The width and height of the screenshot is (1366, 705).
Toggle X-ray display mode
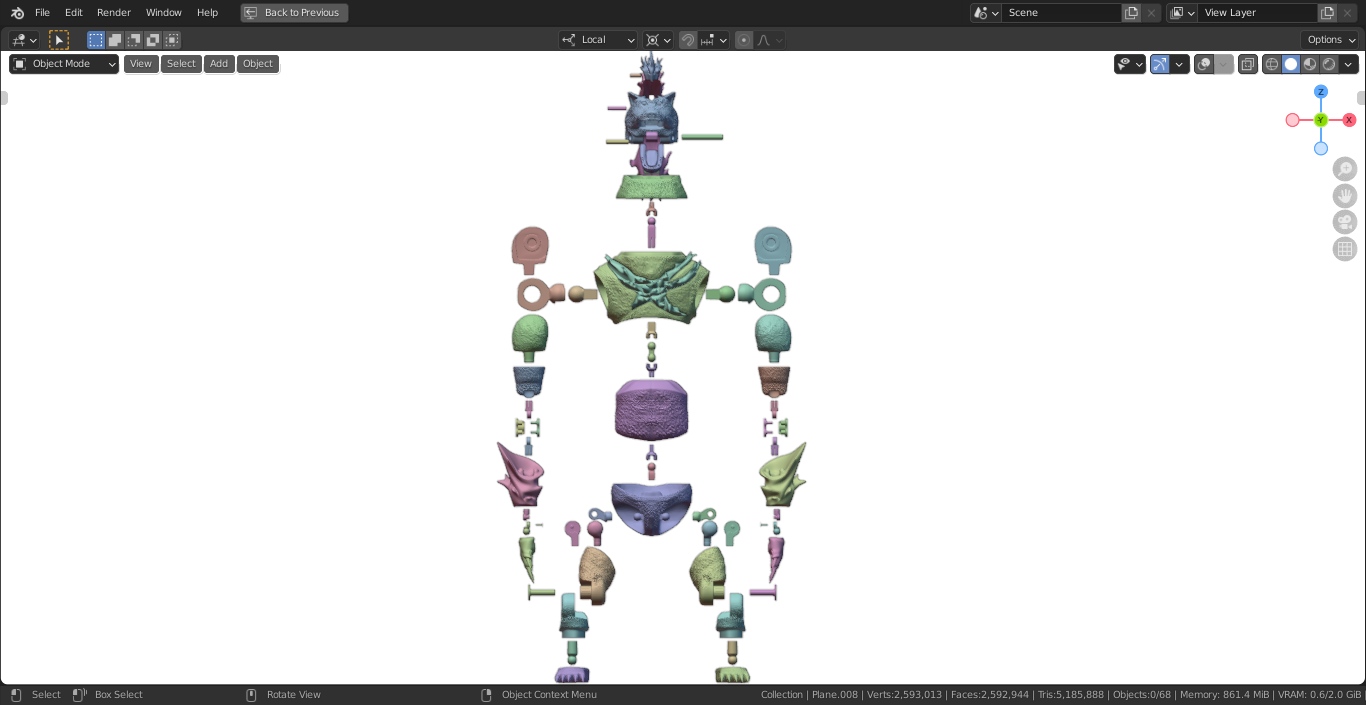click(x=1248, y=64)
